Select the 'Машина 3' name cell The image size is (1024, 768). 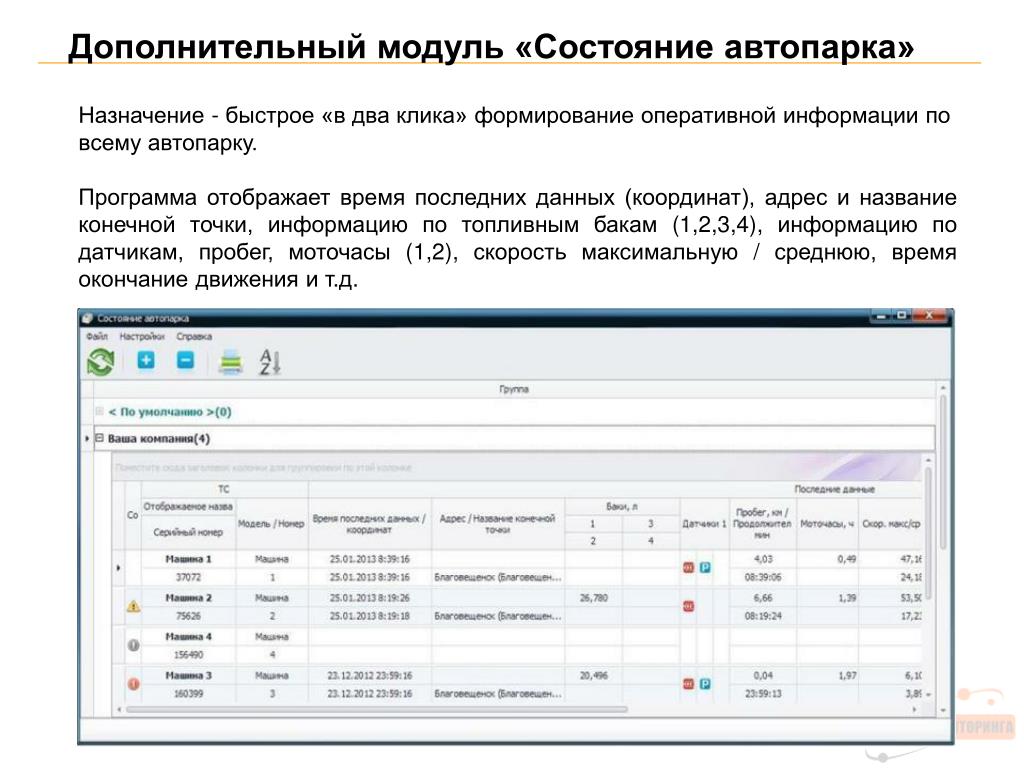click(188, 675)
